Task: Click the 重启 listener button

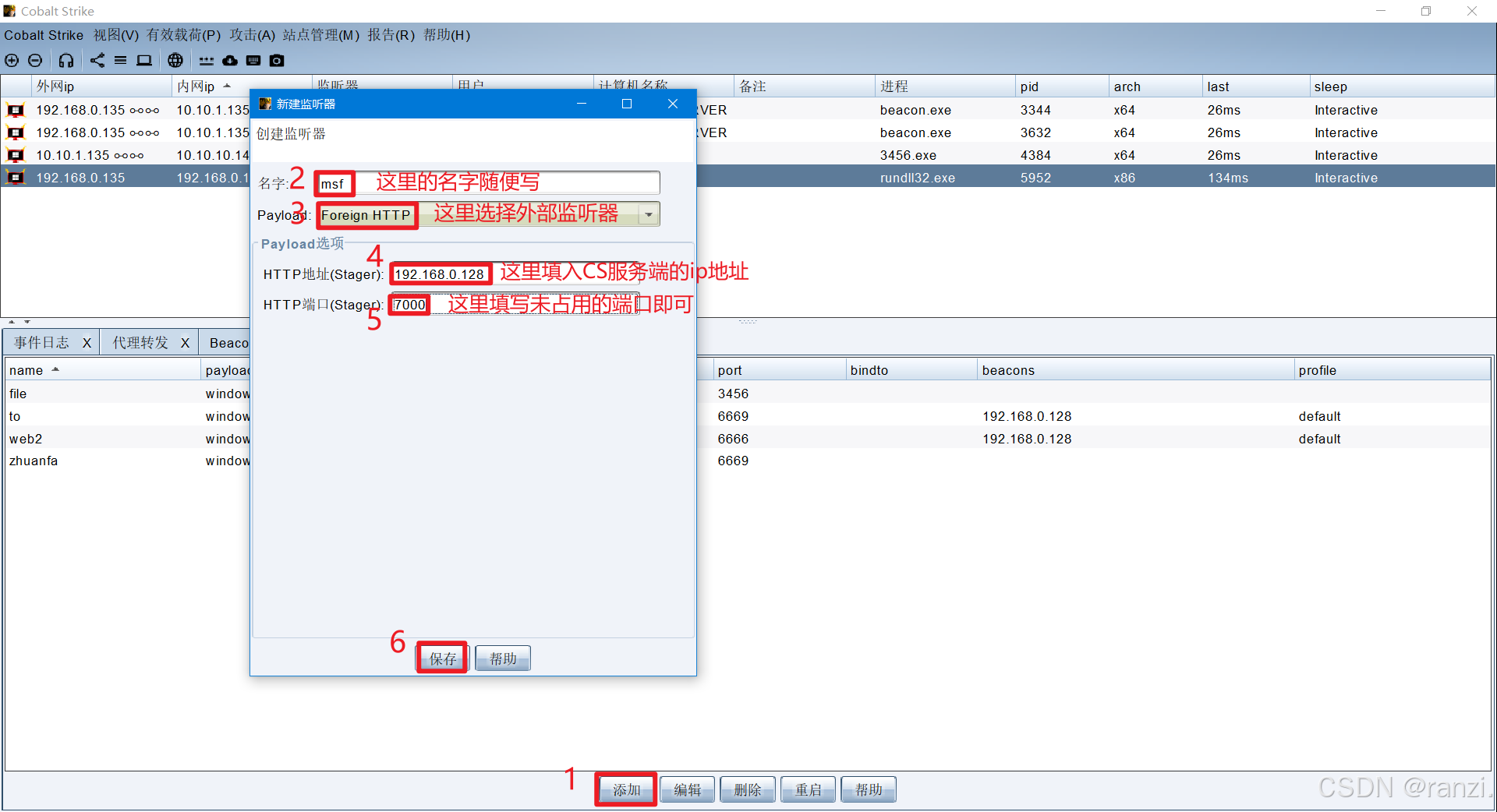Action: pos(808,789)
